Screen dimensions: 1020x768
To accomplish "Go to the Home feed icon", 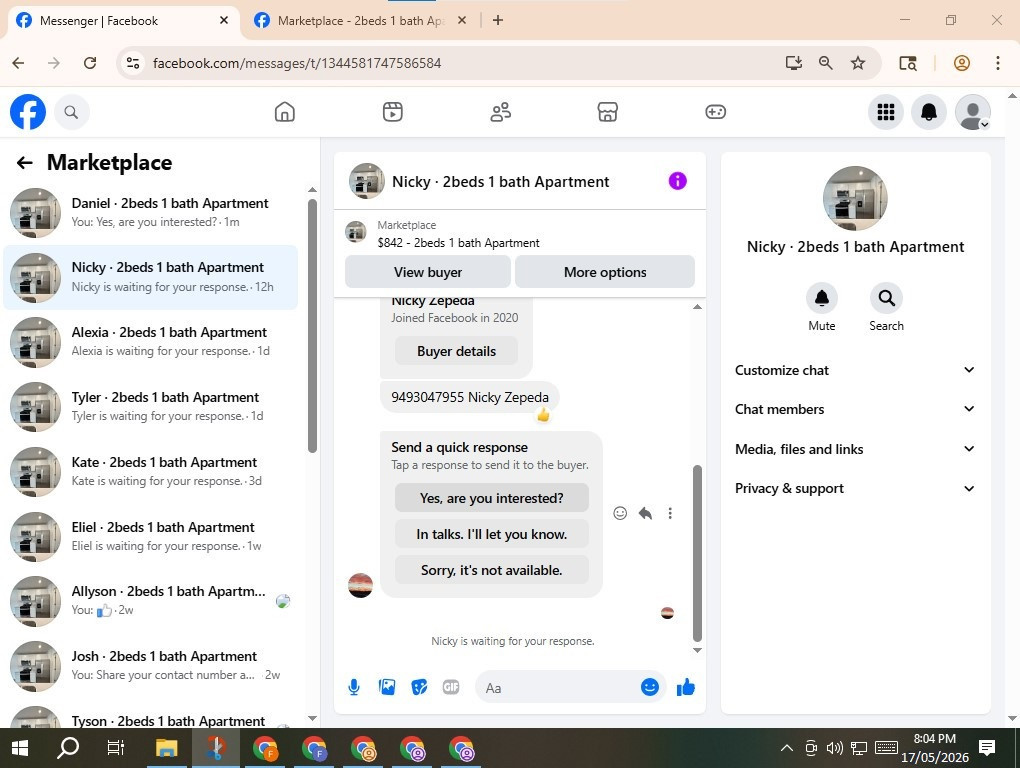I will point(284,112).
